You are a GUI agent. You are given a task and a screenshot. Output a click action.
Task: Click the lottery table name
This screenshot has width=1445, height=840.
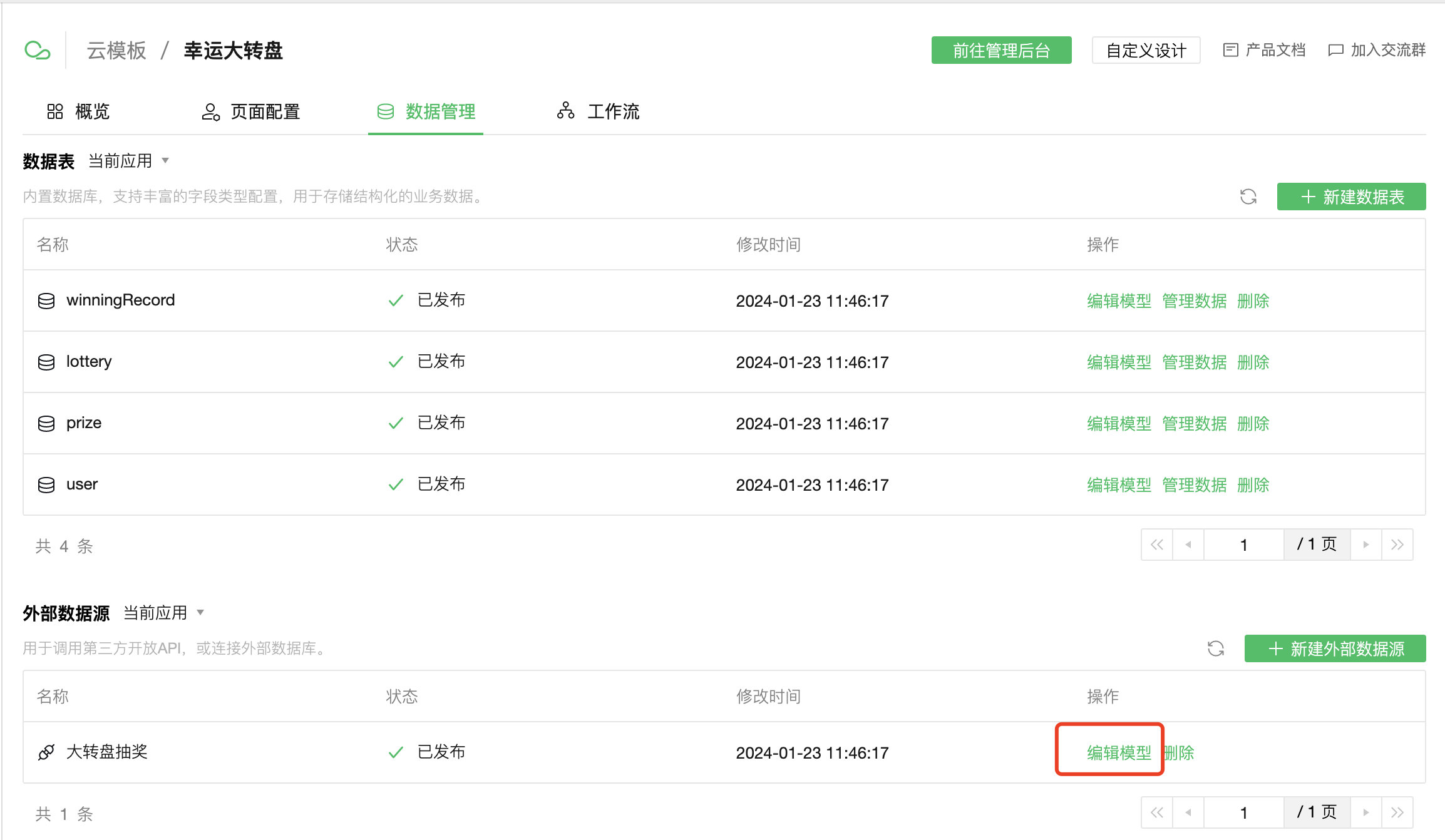[89, 362]
